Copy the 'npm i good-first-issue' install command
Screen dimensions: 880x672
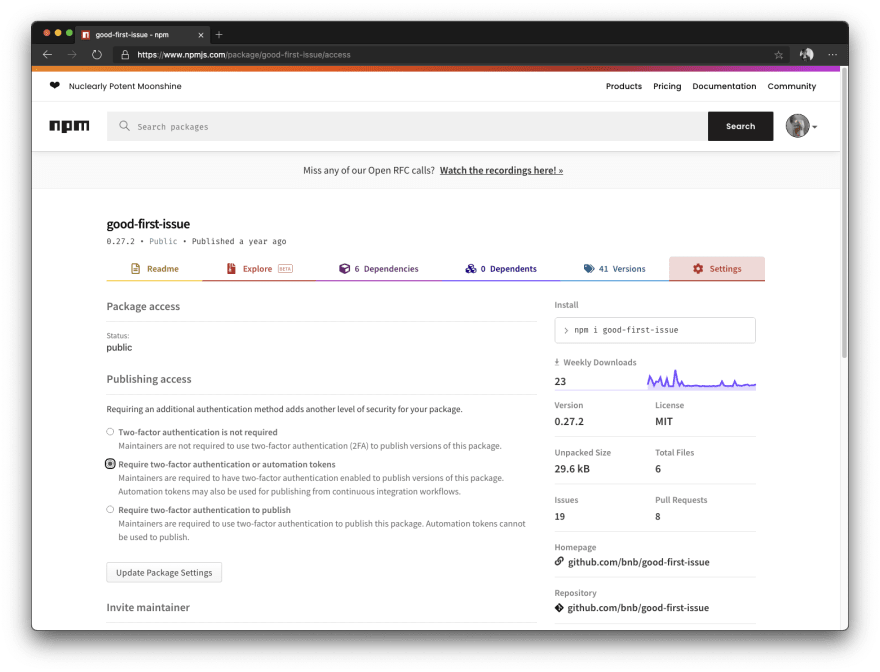(654, 330)
